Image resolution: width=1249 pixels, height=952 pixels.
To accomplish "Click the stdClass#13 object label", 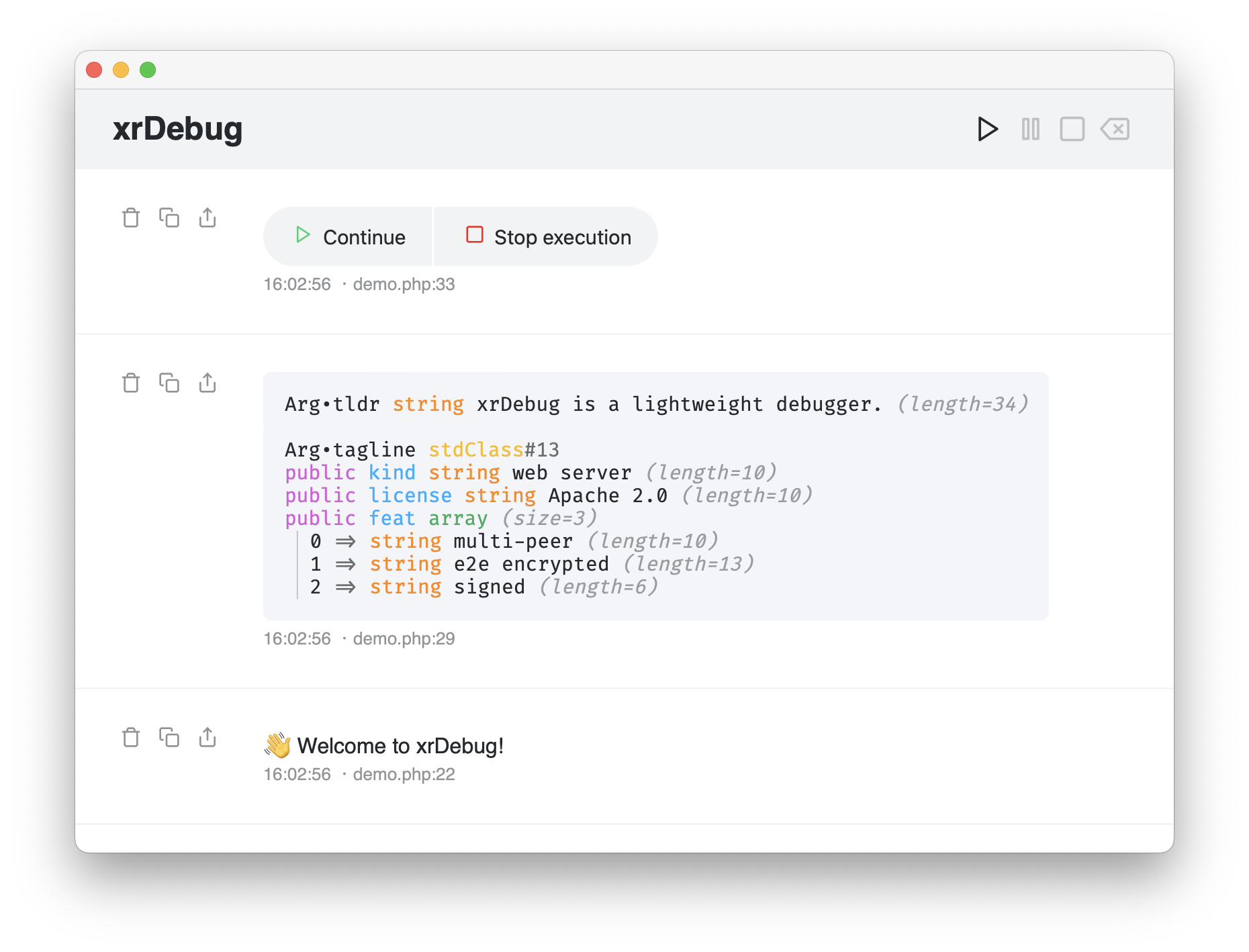I will point(494,450).
